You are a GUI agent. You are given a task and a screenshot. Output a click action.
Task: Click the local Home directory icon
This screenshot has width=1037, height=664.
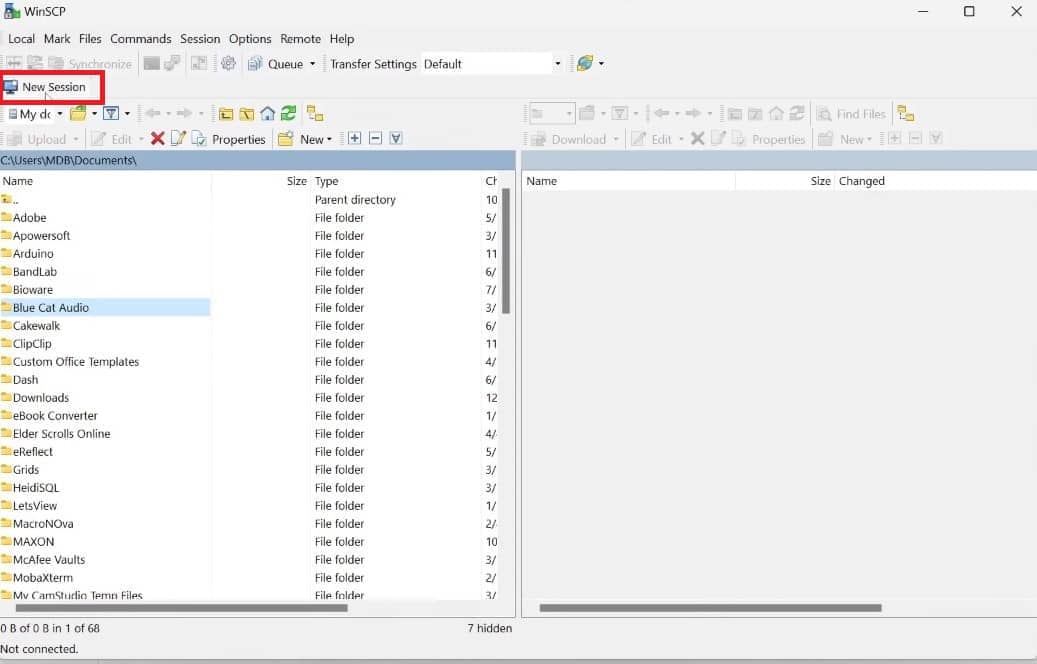(x=268, y=114)
